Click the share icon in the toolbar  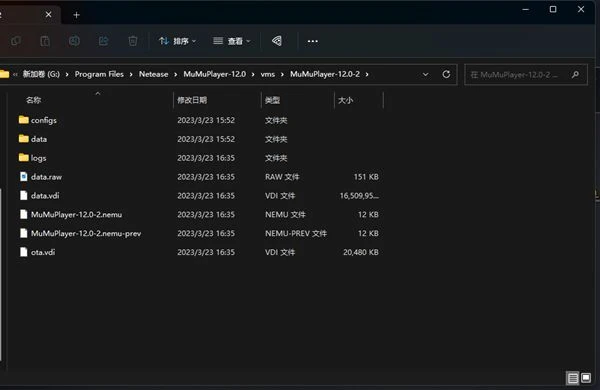[x=104, y=41]
